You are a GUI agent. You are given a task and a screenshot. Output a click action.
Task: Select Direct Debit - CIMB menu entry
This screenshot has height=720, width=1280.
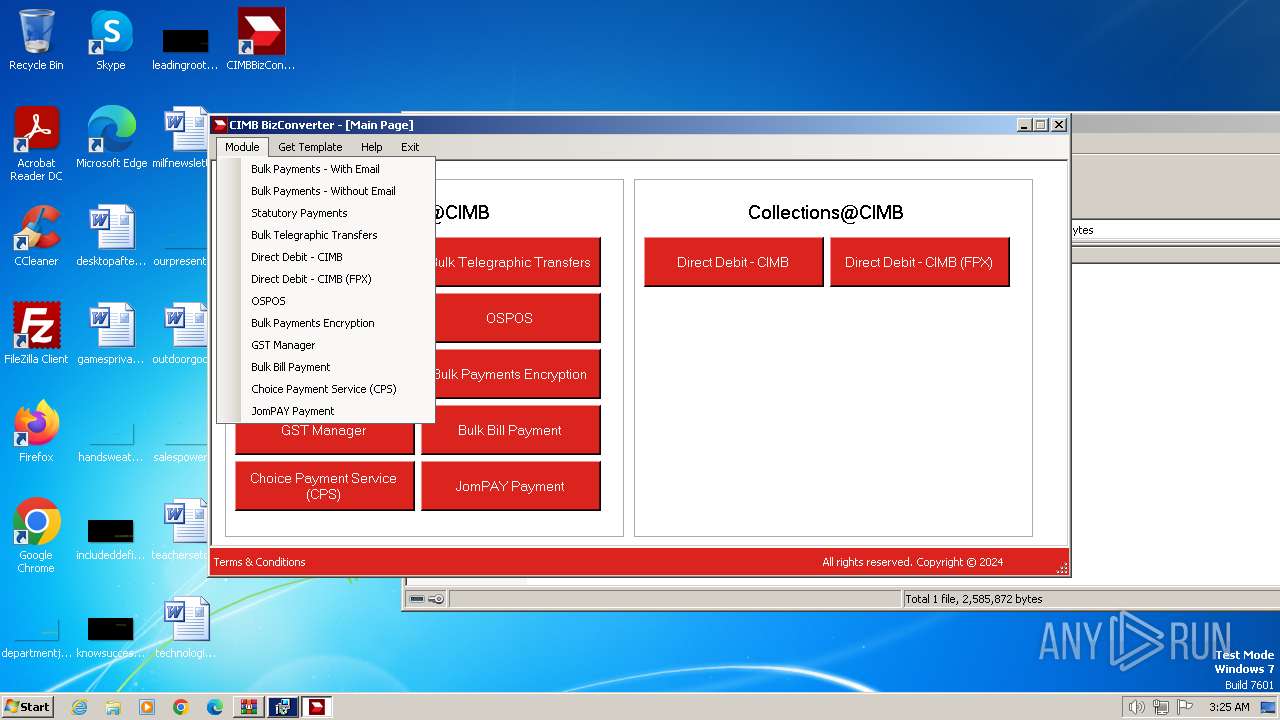click(326, 257)
